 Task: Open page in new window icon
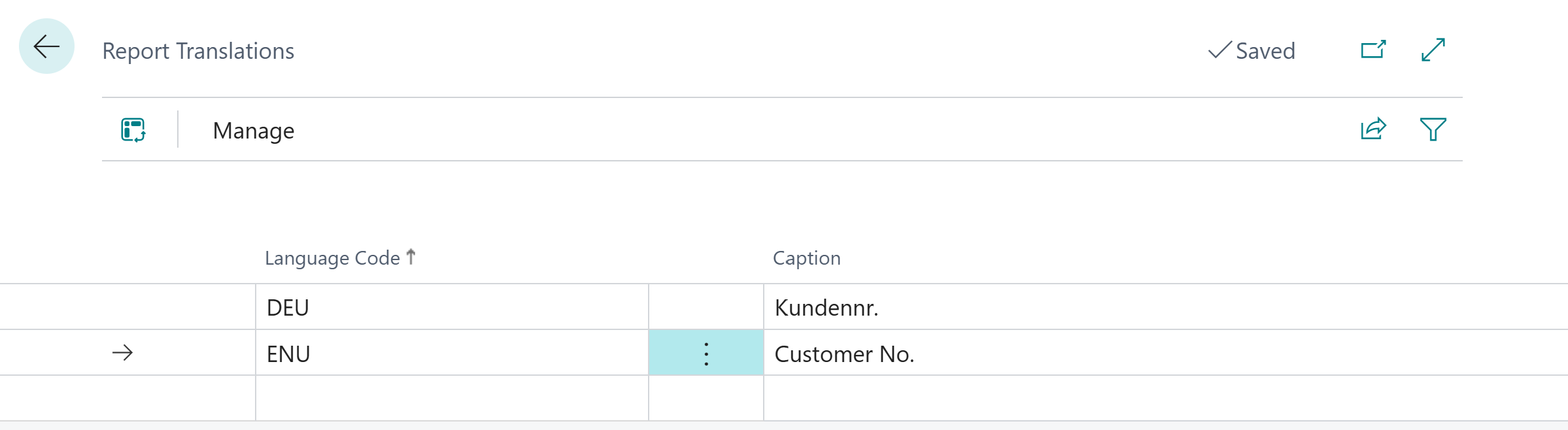point(1373,50)
